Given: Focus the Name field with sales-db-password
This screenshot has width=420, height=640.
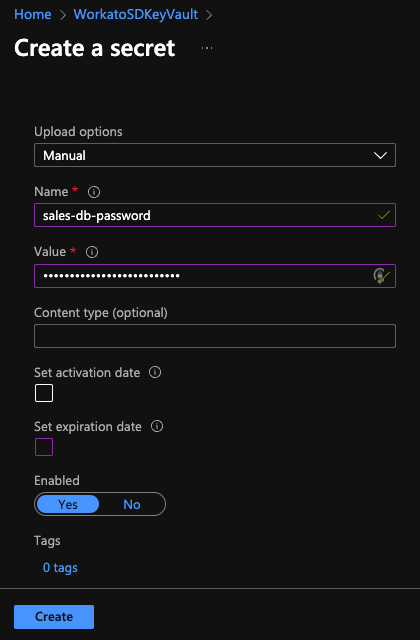Looking at the screenshot, I should pyautogui.click(x=215, y=215).
